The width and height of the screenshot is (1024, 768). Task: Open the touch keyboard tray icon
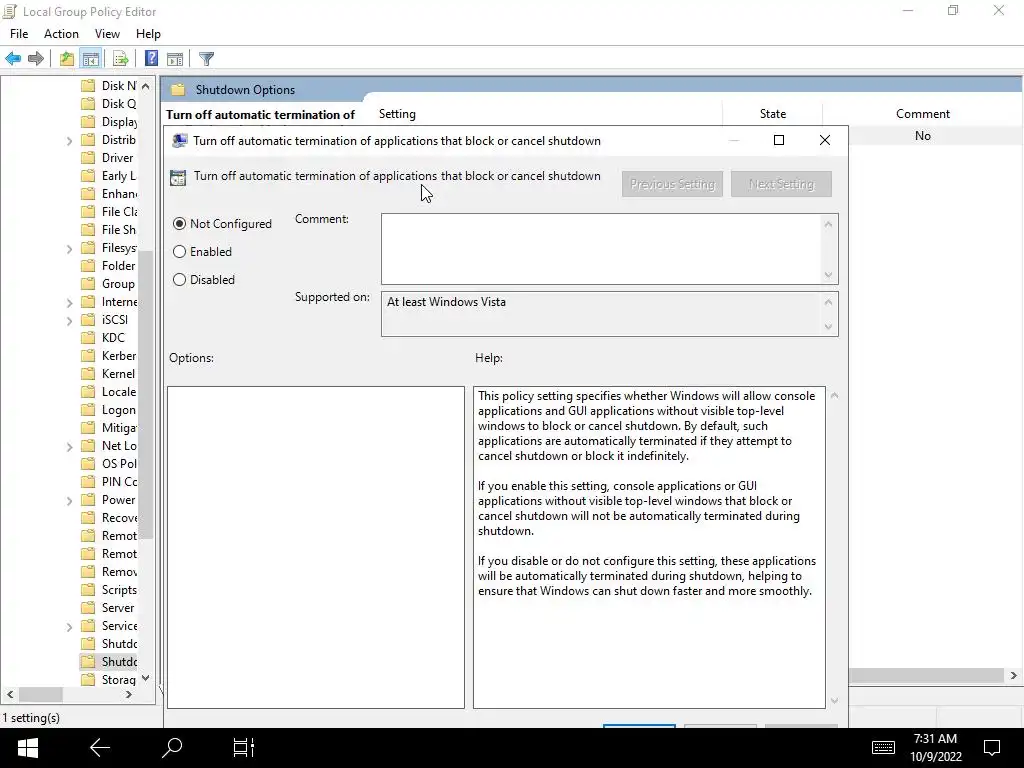884,748
